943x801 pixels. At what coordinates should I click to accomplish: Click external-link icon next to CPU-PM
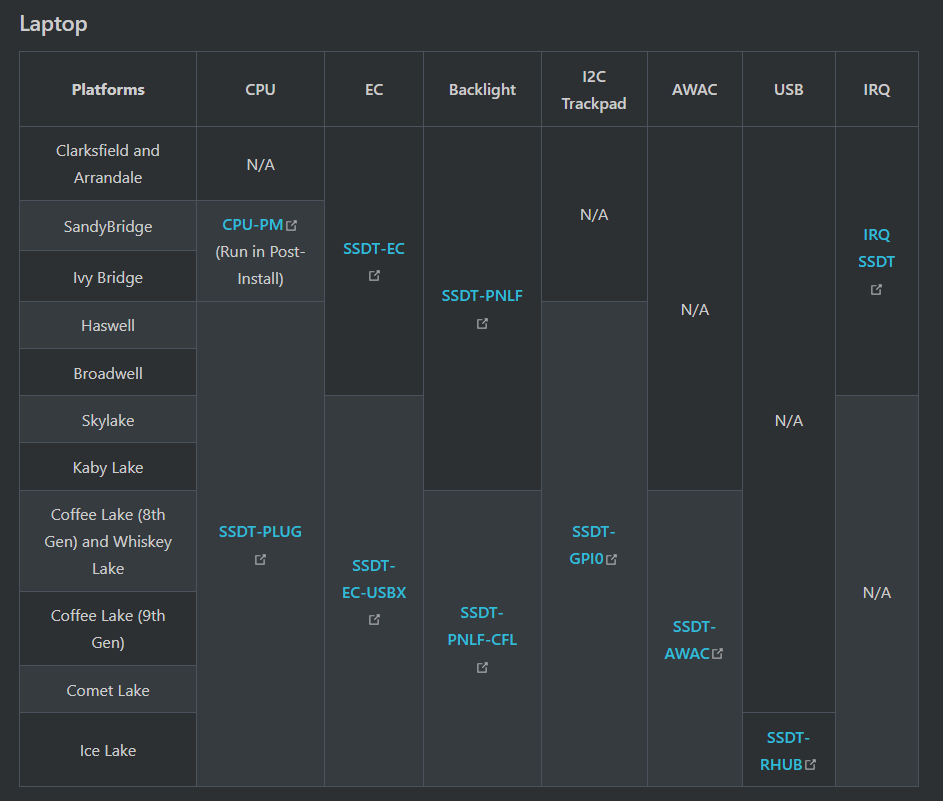(292, 226)
